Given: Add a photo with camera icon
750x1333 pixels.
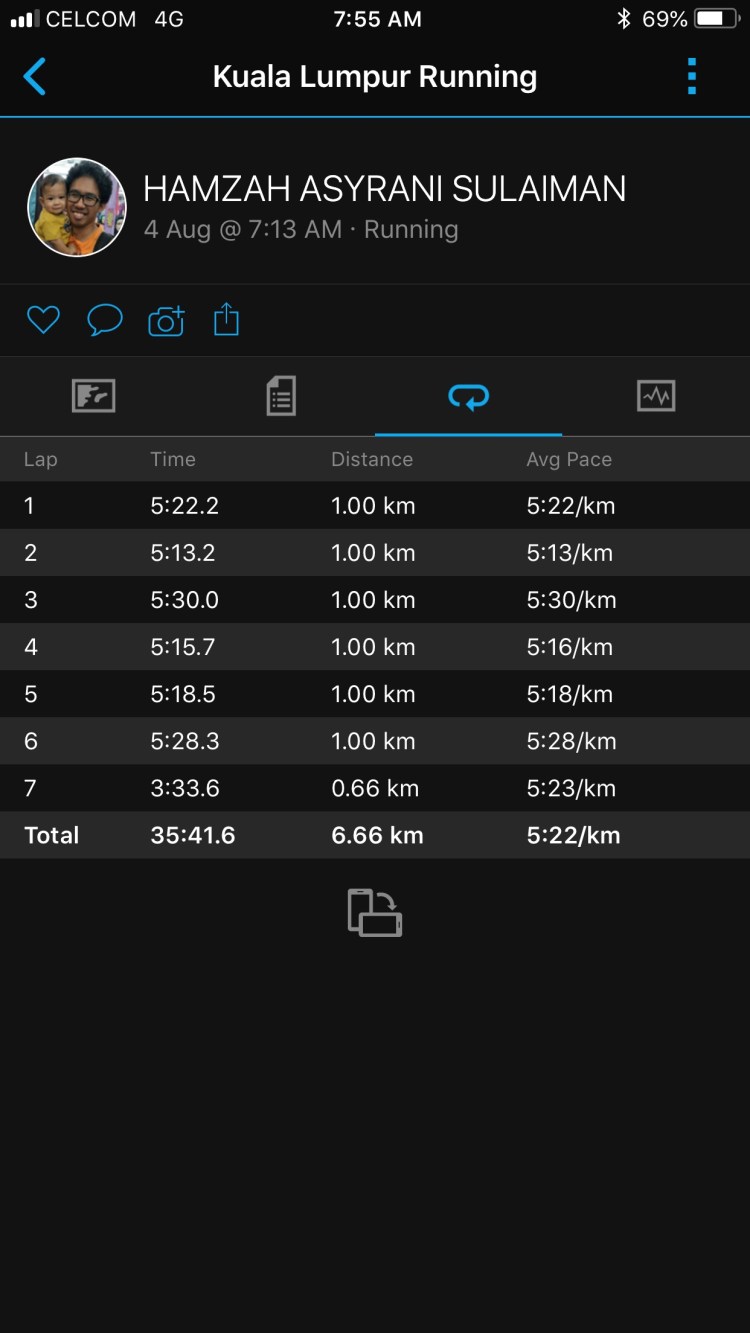Looking at the screenshot, I should [166, 320].
